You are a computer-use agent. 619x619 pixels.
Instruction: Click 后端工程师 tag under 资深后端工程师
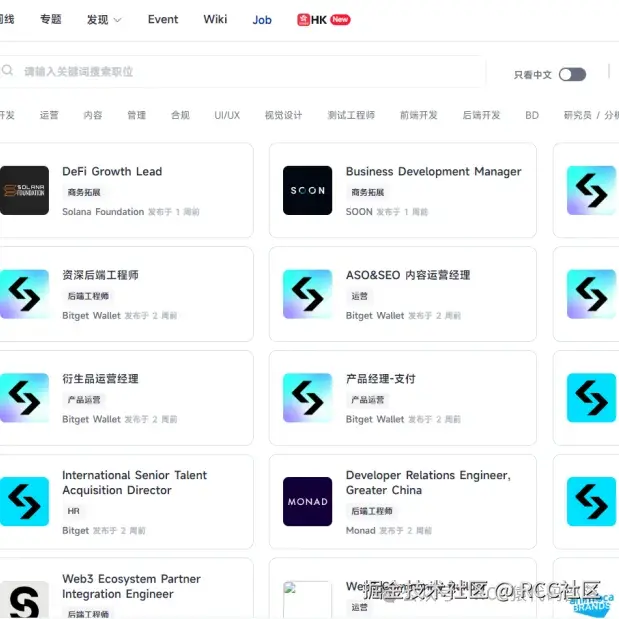(88, 296)
